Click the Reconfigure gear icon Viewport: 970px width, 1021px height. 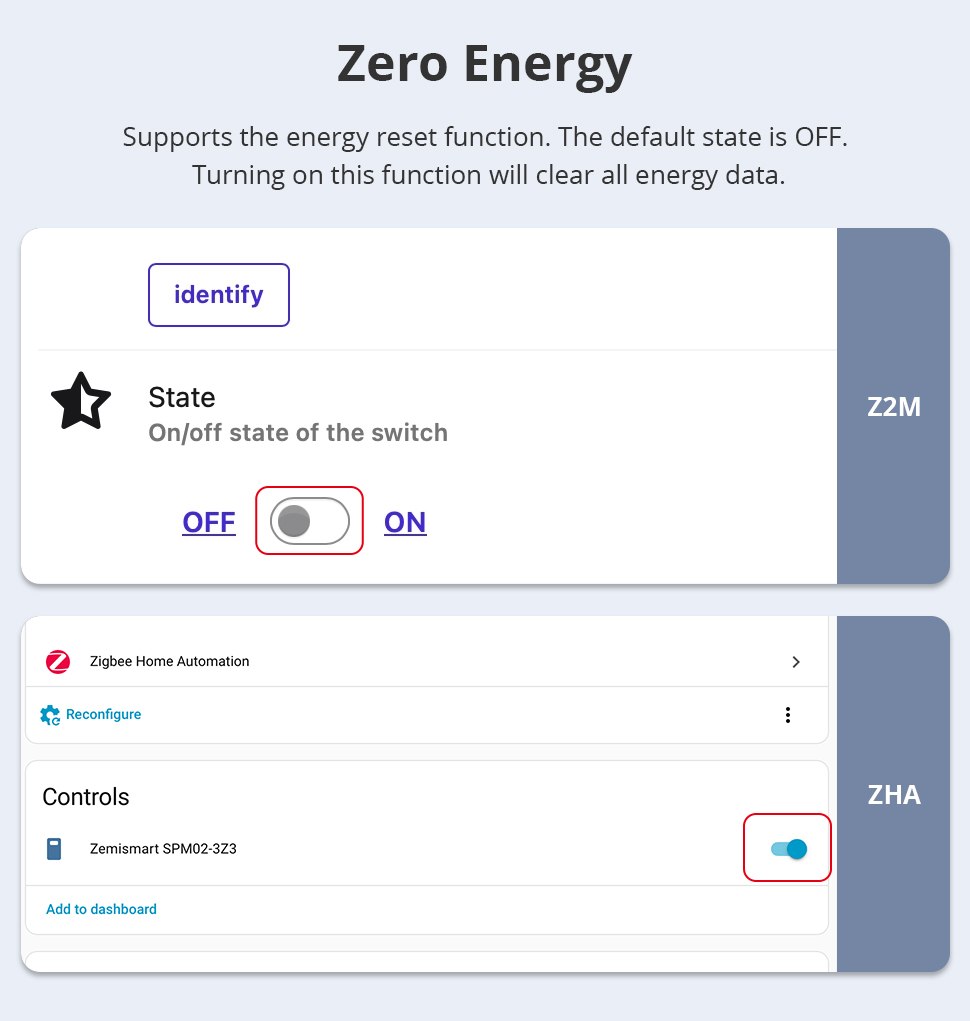tap(50, 715)
